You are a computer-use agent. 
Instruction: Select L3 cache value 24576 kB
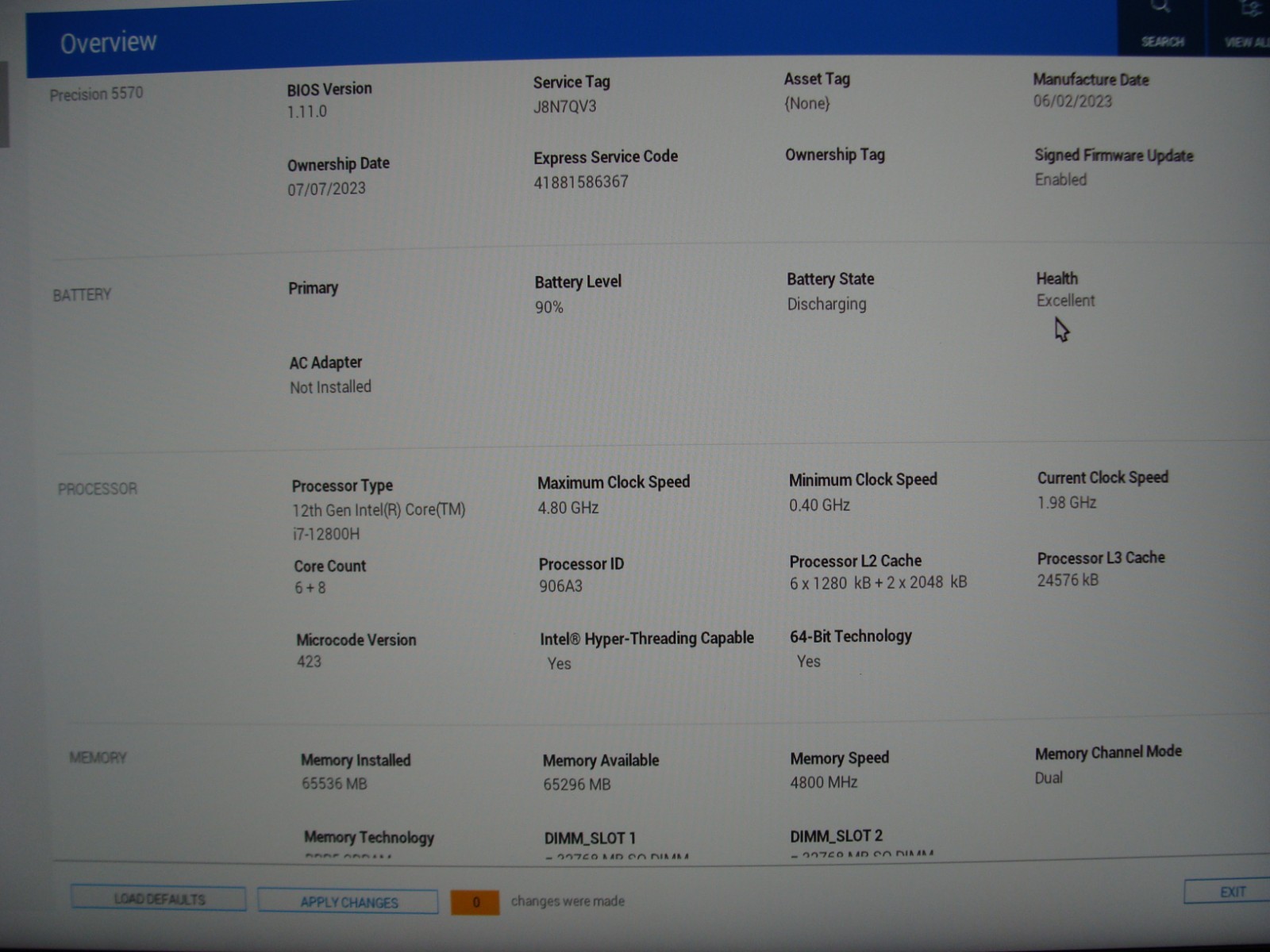coord(1068,580)
